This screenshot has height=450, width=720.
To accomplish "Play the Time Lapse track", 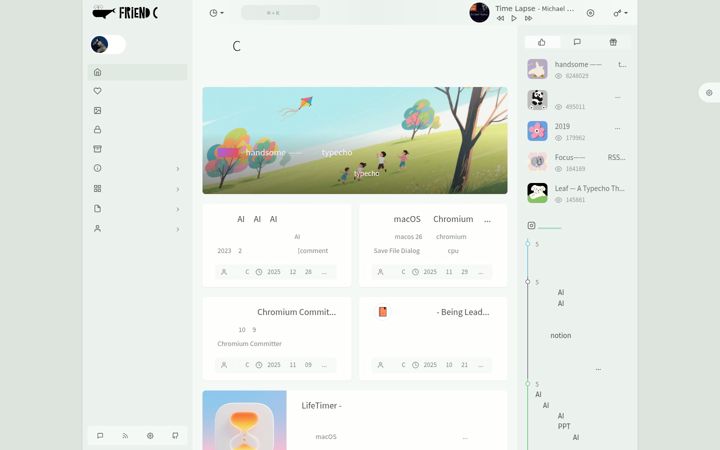I will [514, 18].
